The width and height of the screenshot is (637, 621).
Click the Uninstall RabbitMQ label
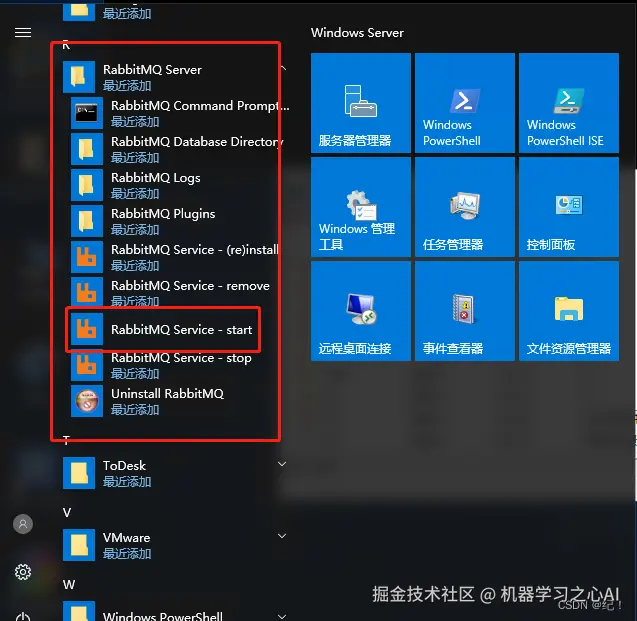(x=167, y=394)
